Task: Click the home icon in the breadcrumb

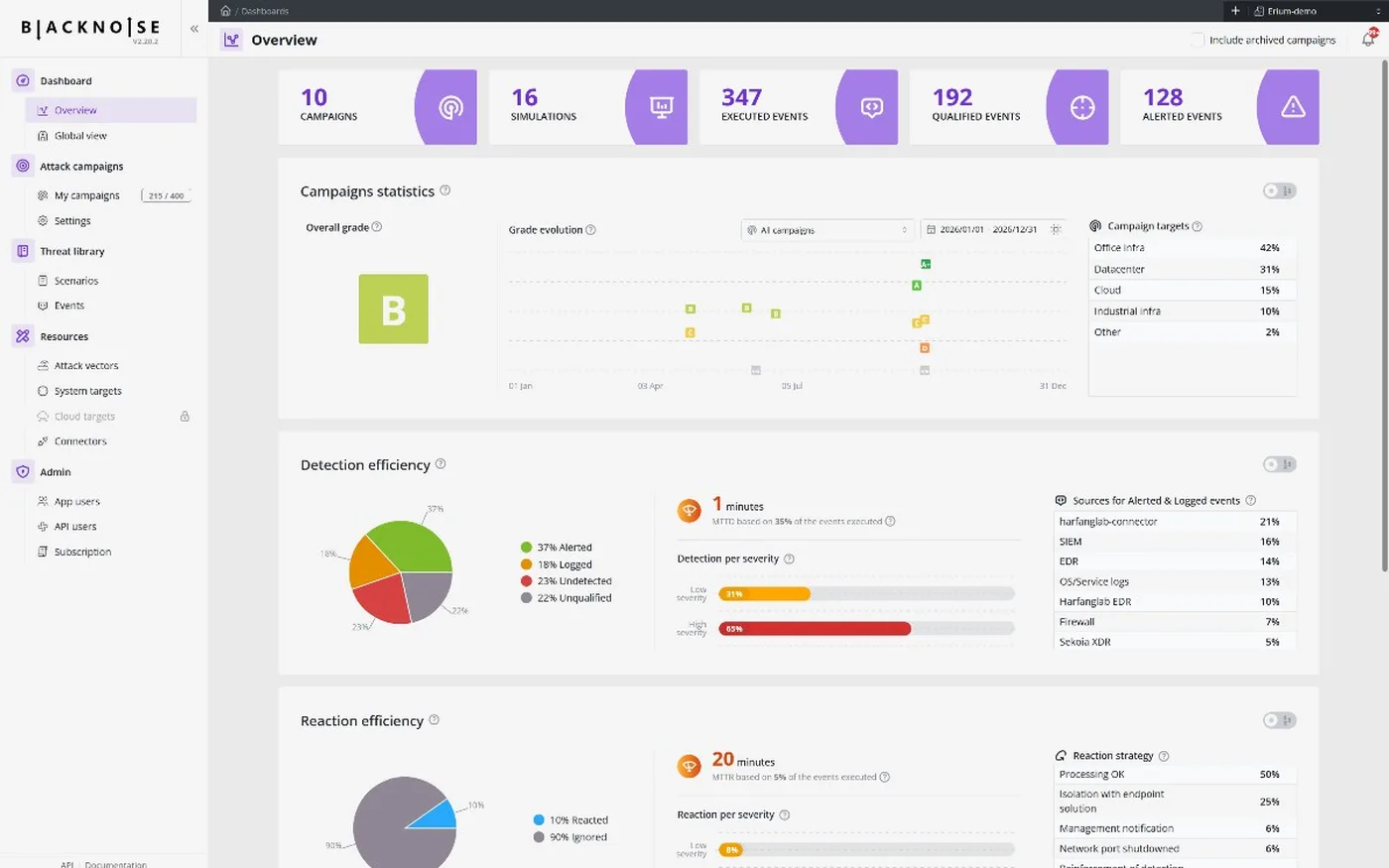Action: click(x=225, y=11)
